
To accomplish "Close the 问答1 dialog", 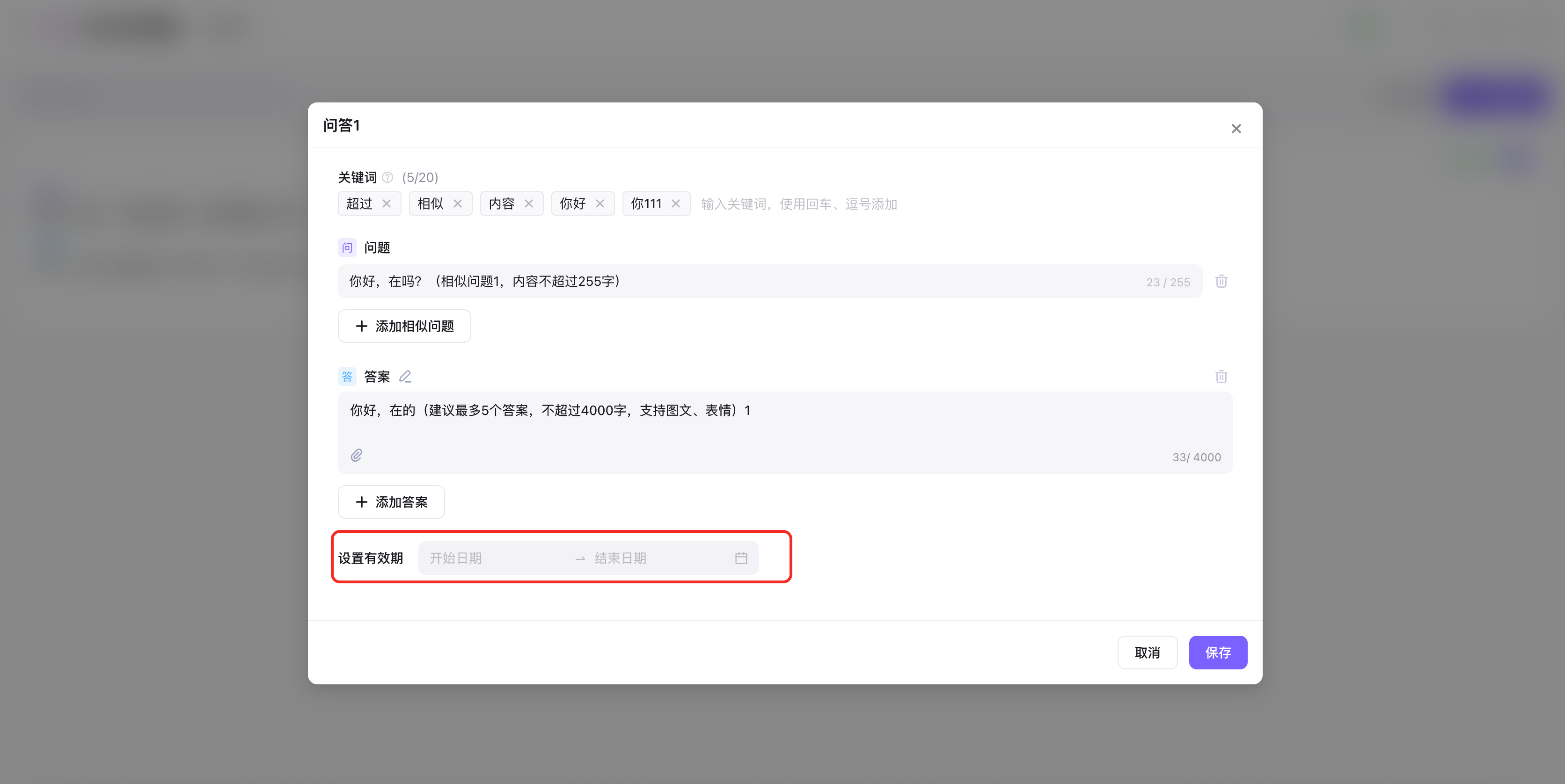I will click(1236, 129).
